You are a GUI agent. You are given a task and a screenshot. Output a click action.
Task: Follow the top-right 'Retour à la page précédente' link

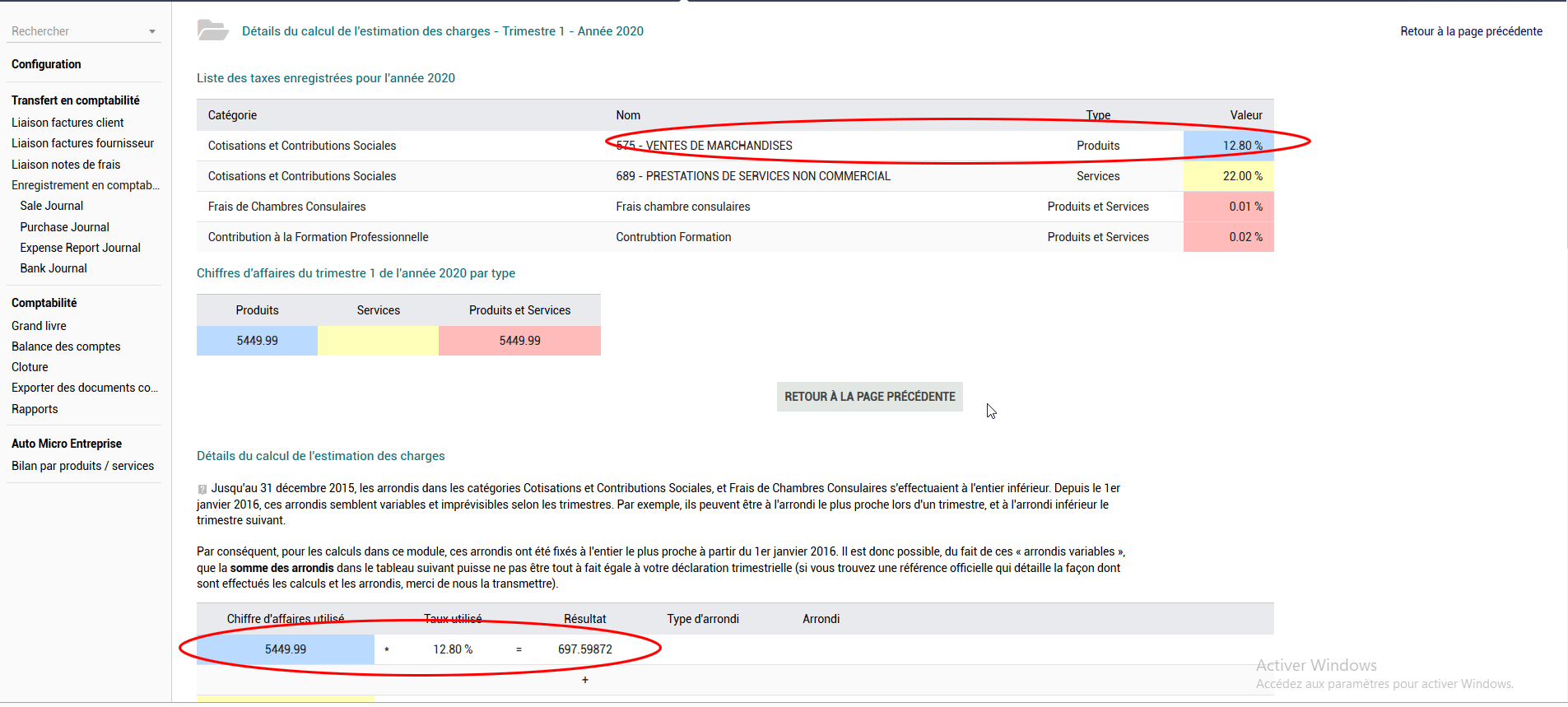coord(1471,31)
